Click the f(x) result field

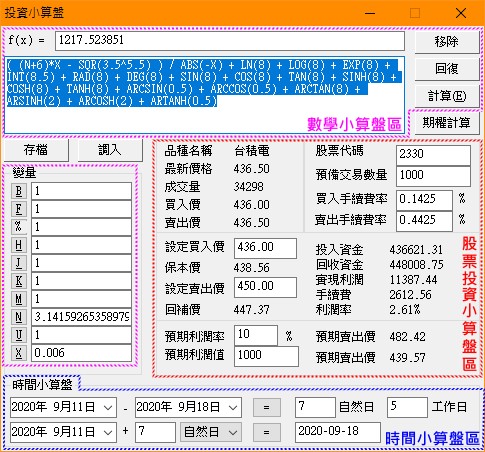pyautogui.click(x=230, y=41)
